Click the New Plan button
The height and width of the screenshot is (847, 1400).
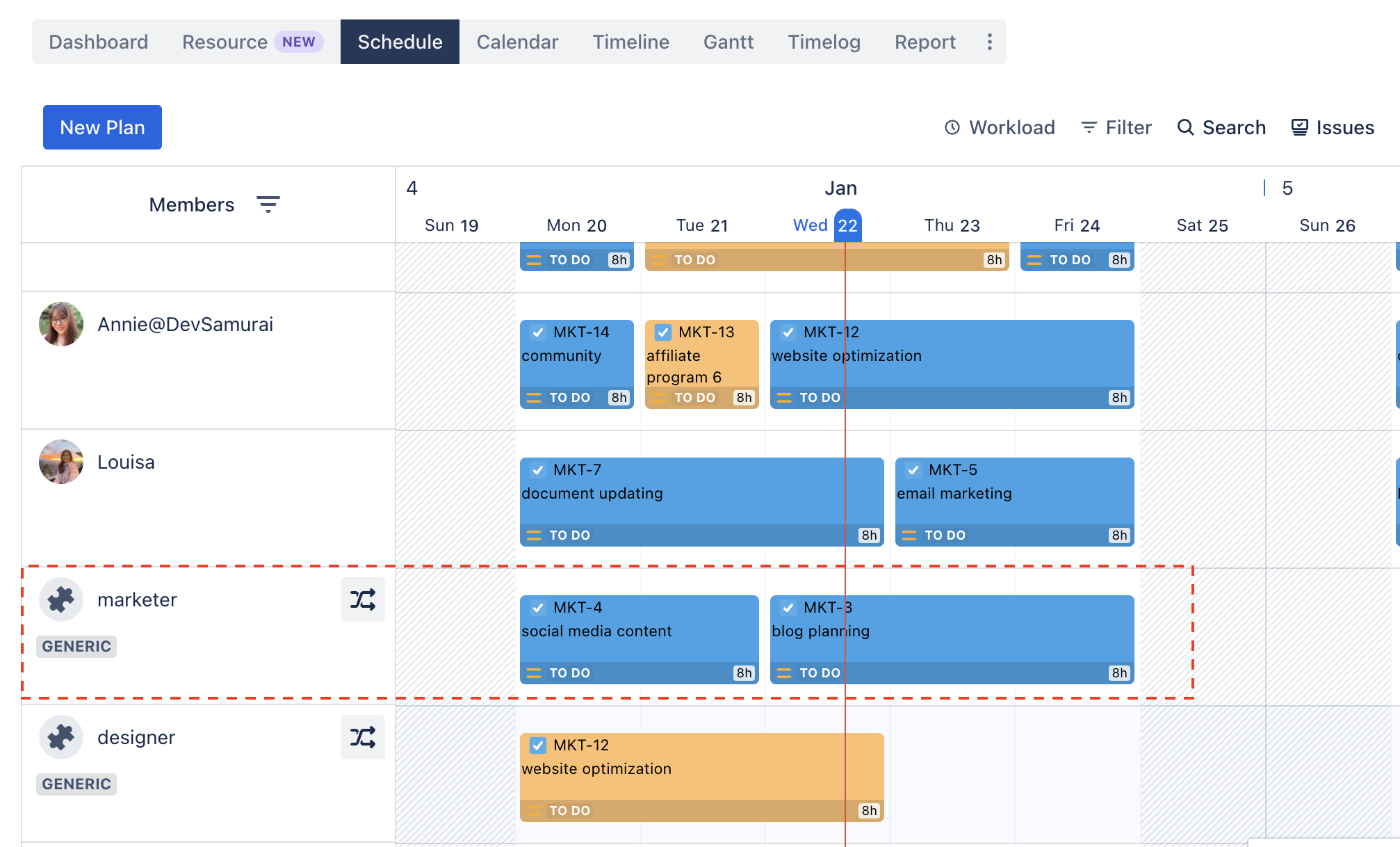click(101, 127)
